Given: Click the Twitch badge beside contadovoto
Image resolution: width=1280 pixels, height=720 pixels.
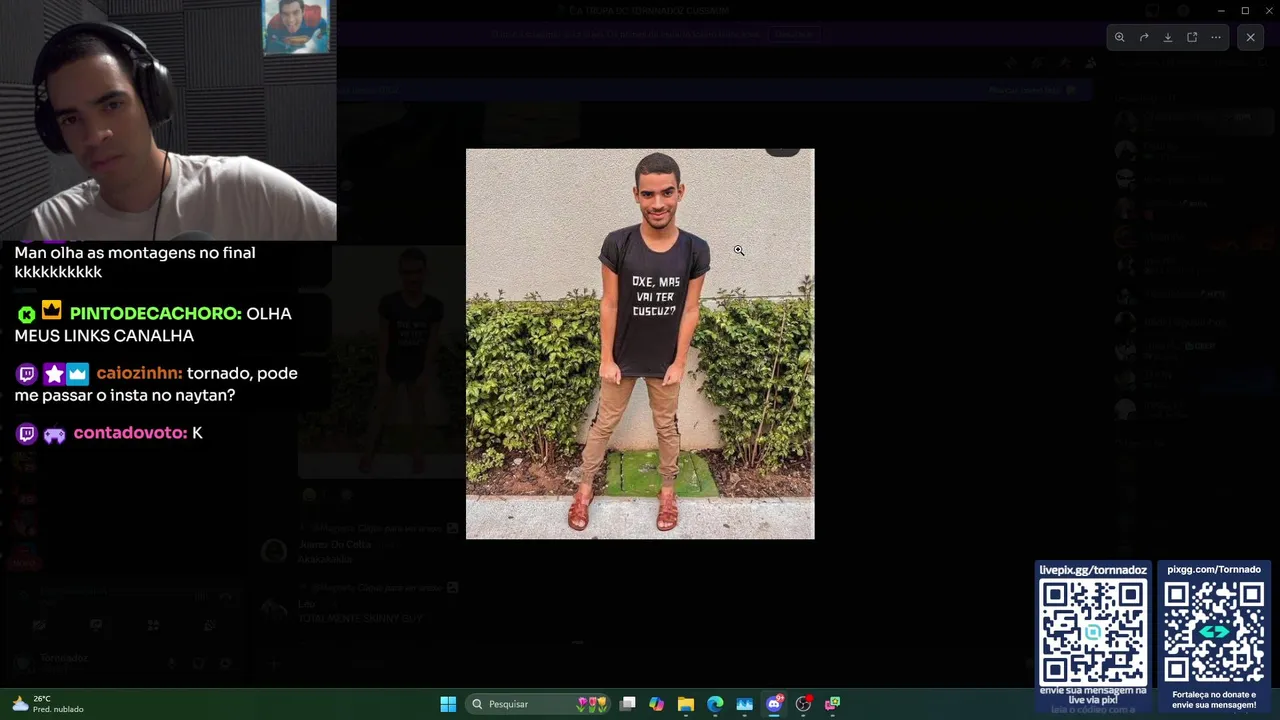Looking at the screenshot, I should 27,434.
